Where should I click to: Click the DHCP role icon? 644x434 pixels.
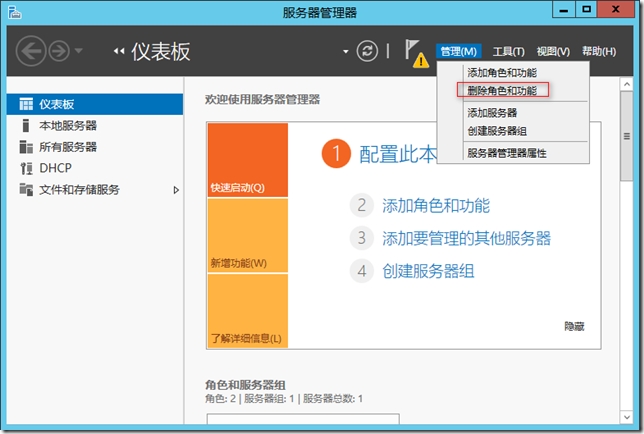tap(26, 168)
